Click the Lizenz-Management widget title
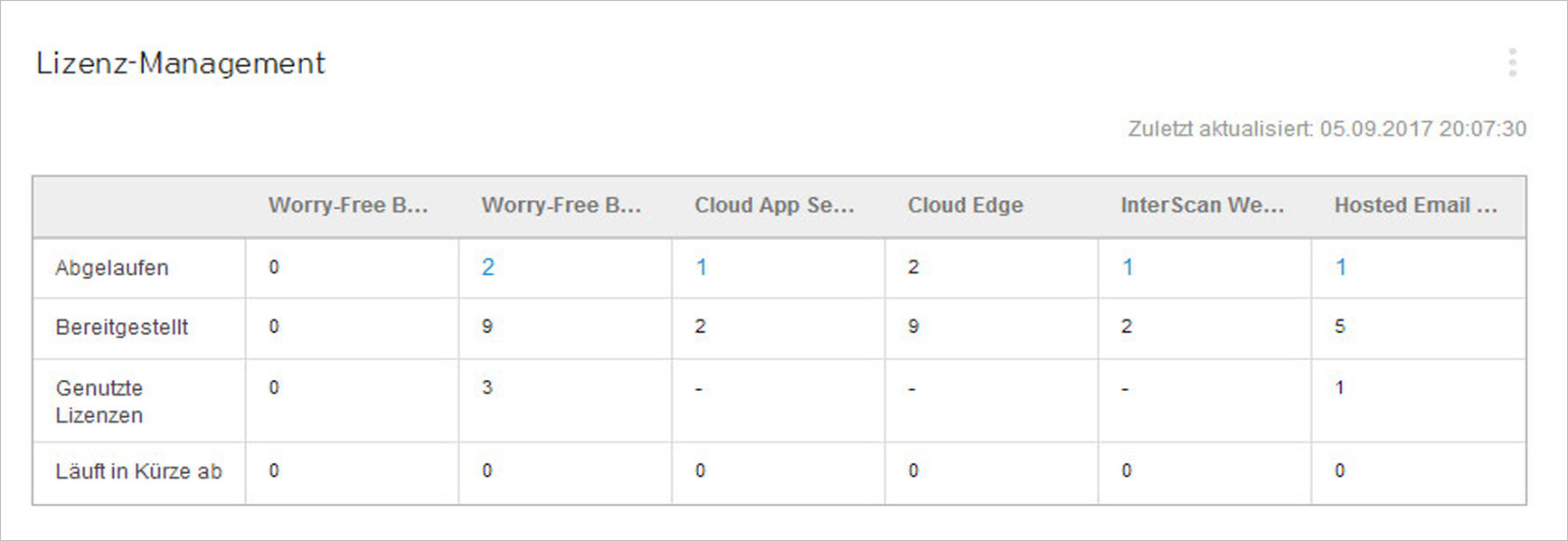Screen dimensions: 1568x541 tap(180, 63)
